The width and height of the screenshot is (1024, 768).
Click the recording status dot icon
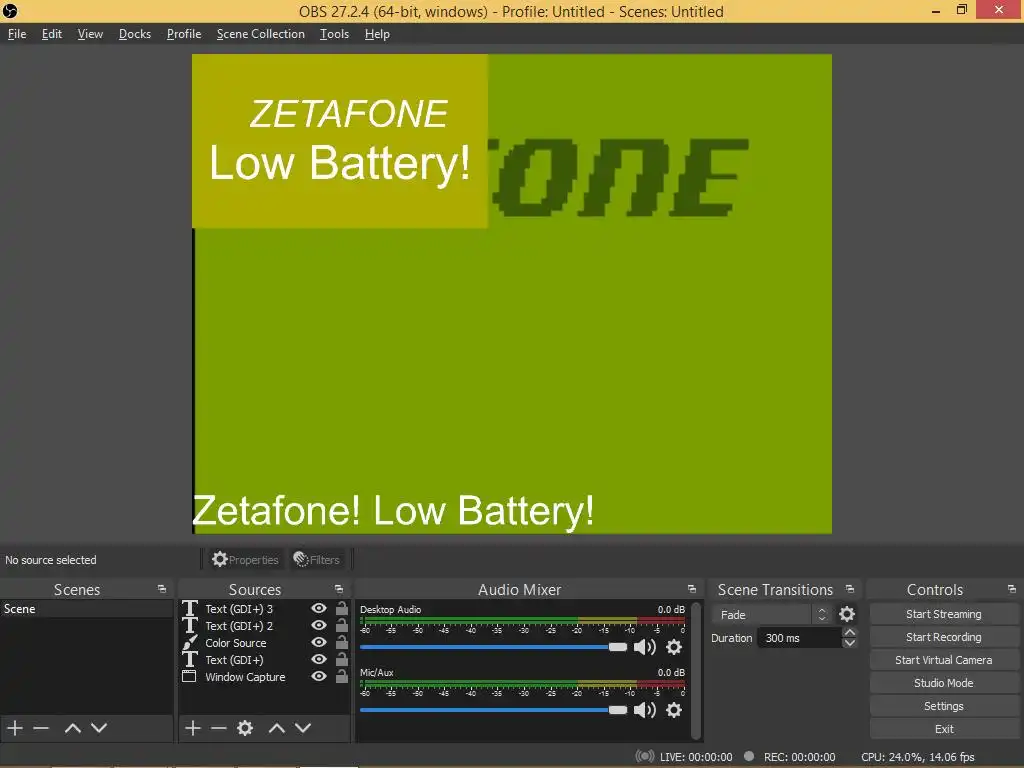coord(749,756)
